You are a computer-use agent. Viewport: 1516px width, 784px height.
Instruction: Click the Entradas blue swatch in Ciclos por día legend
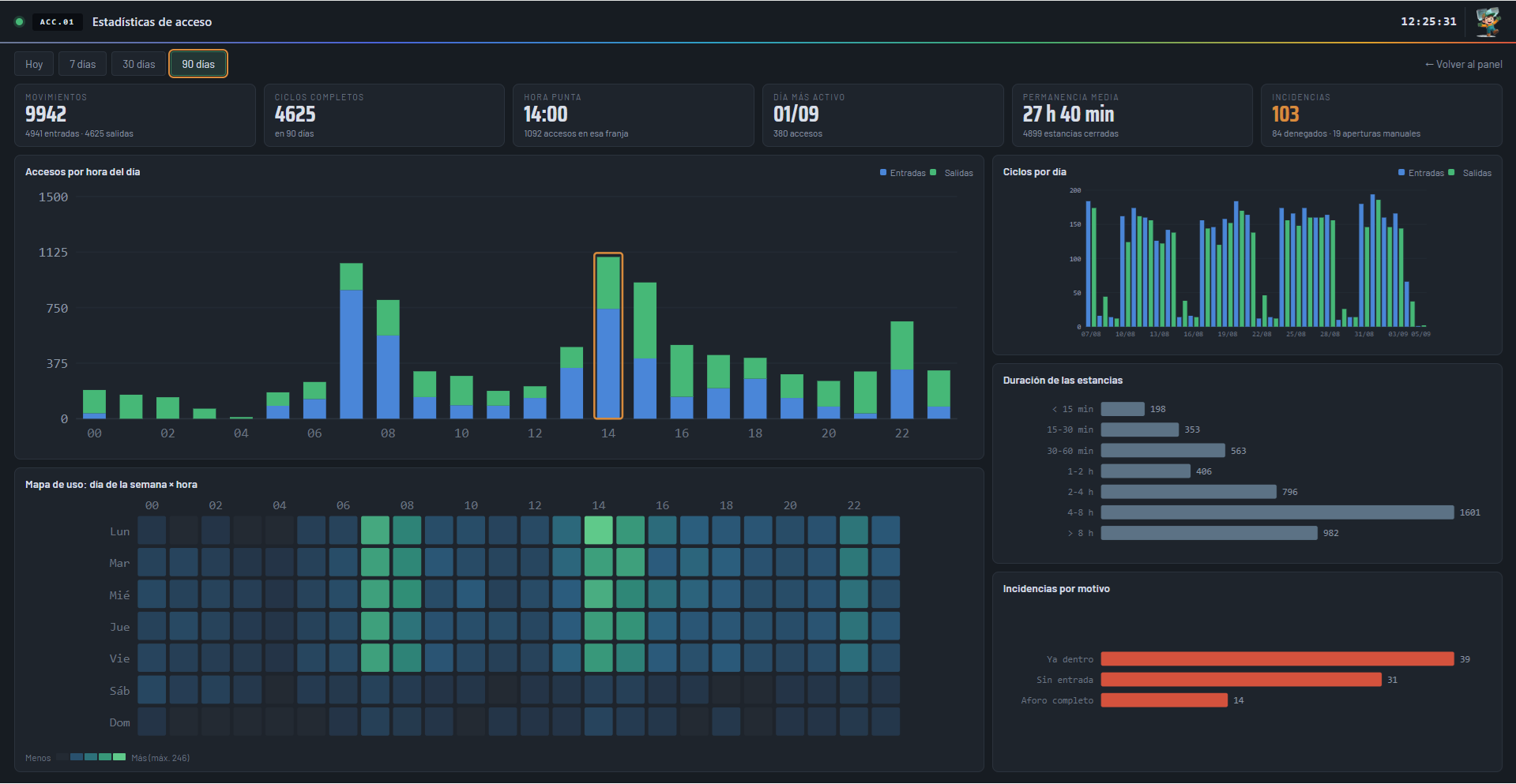1401,172
